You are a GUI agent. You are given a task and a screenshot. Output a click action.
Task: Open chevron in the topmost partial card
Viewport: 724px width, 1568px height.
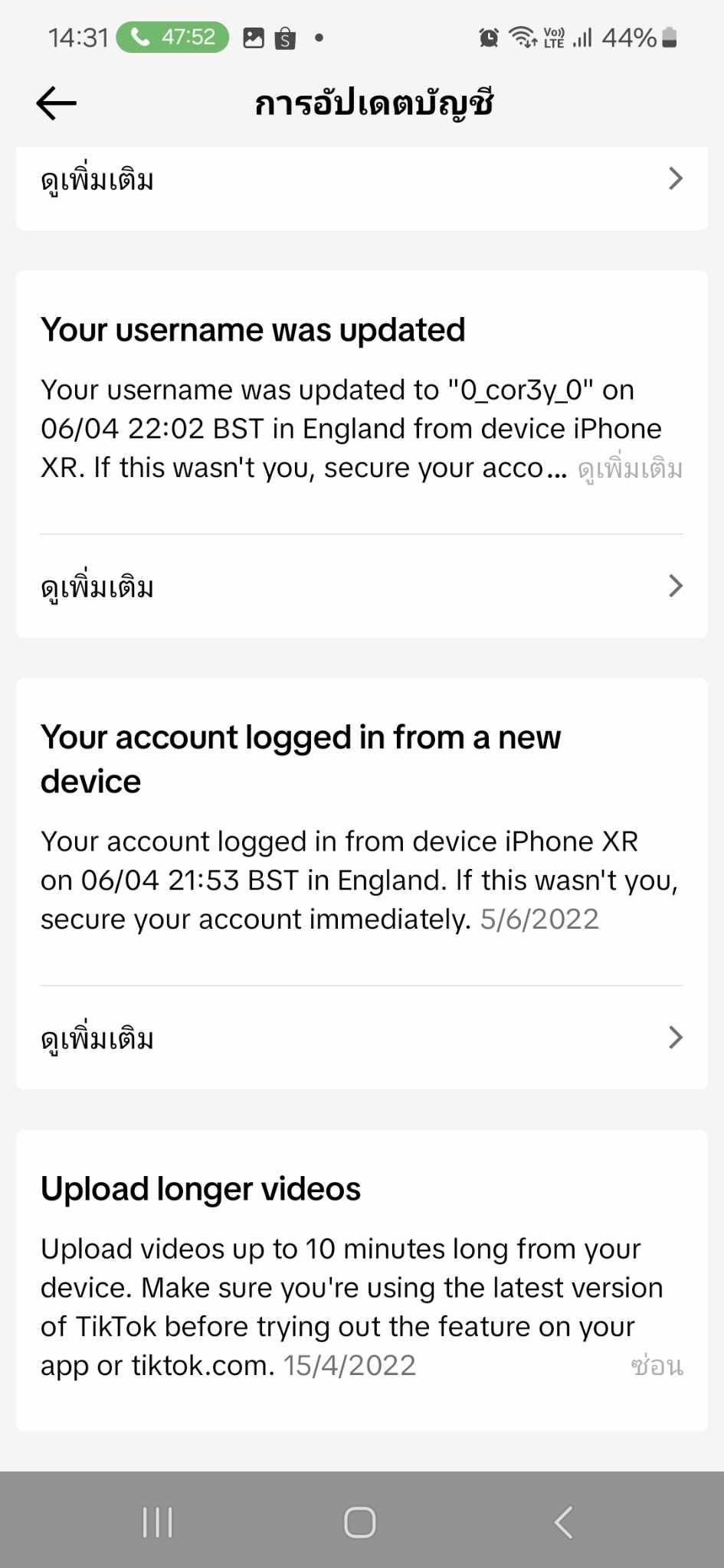click(675, 179)
